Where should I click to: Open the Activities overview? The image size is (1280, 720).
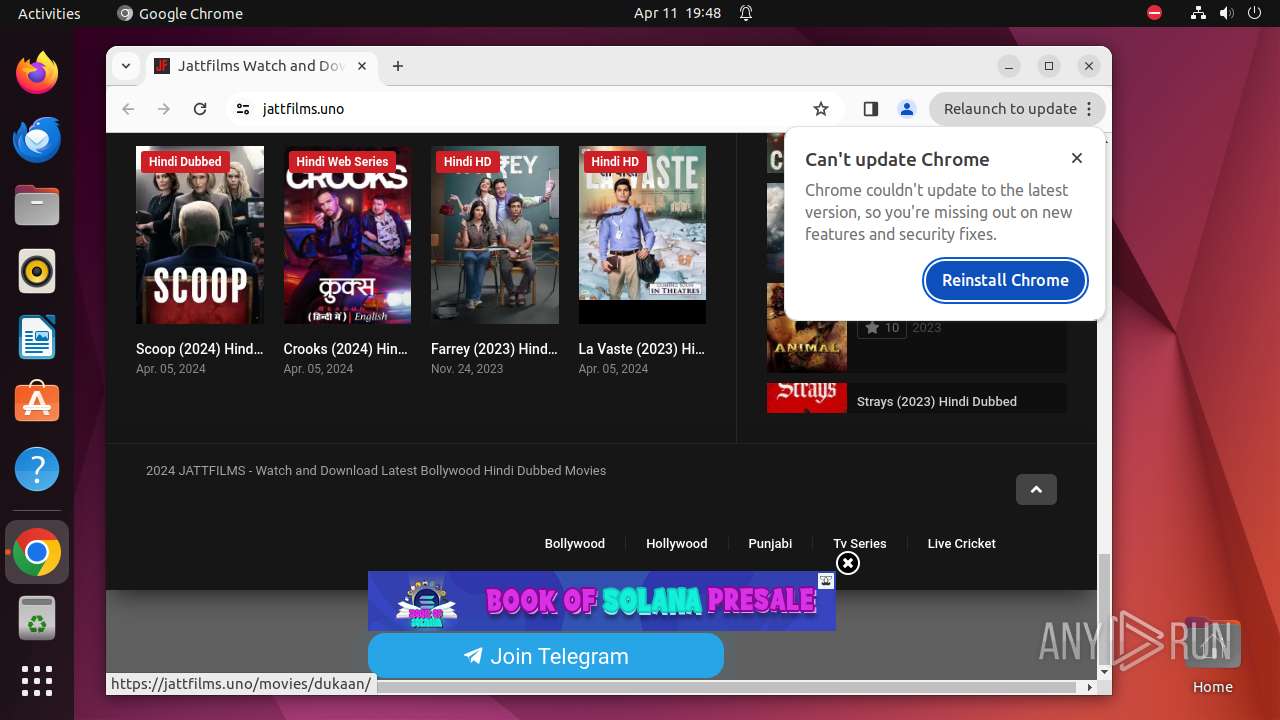49,13
